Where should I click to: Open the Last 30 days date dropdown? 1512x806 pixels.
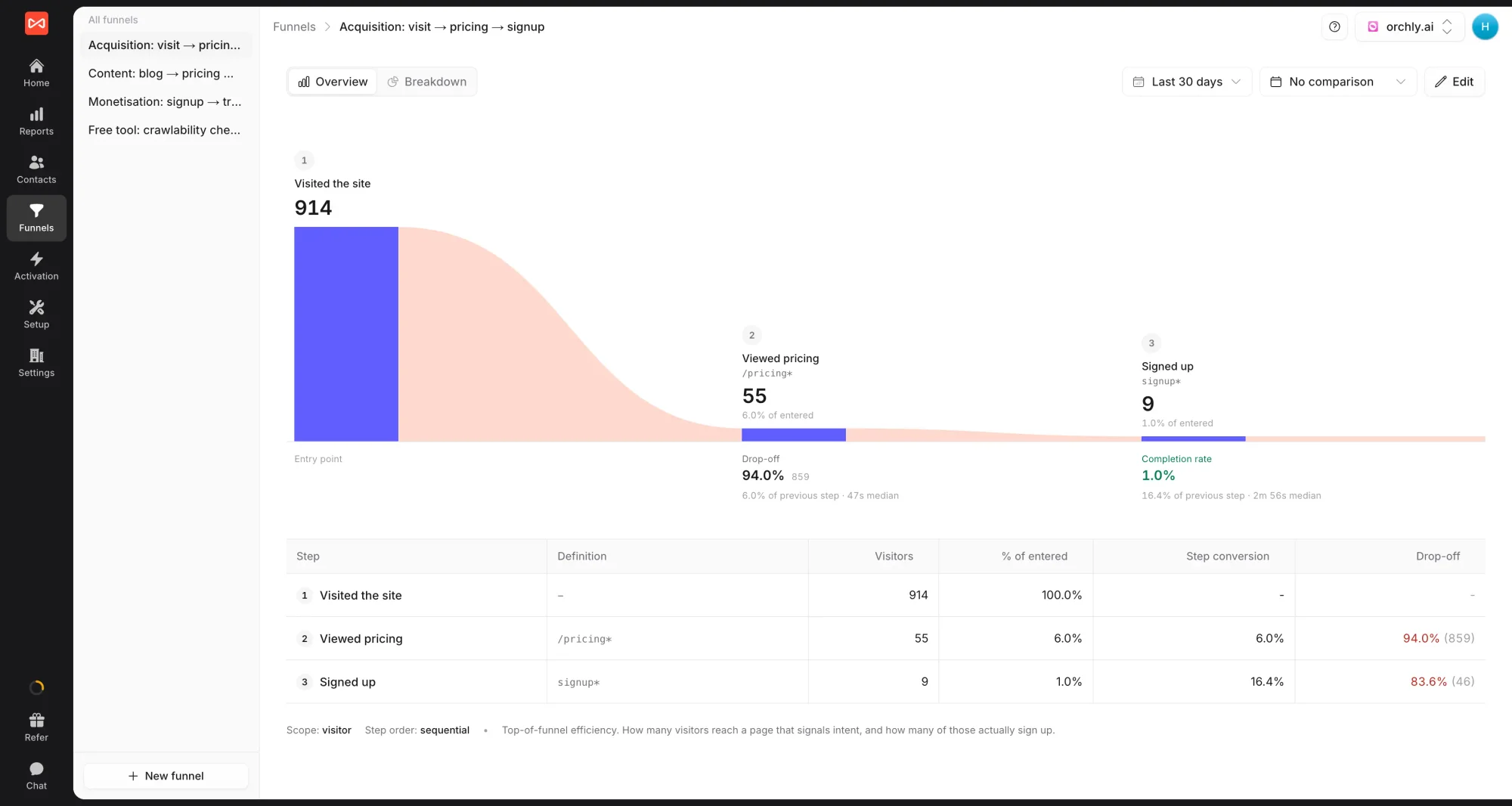click(1187, 82)
